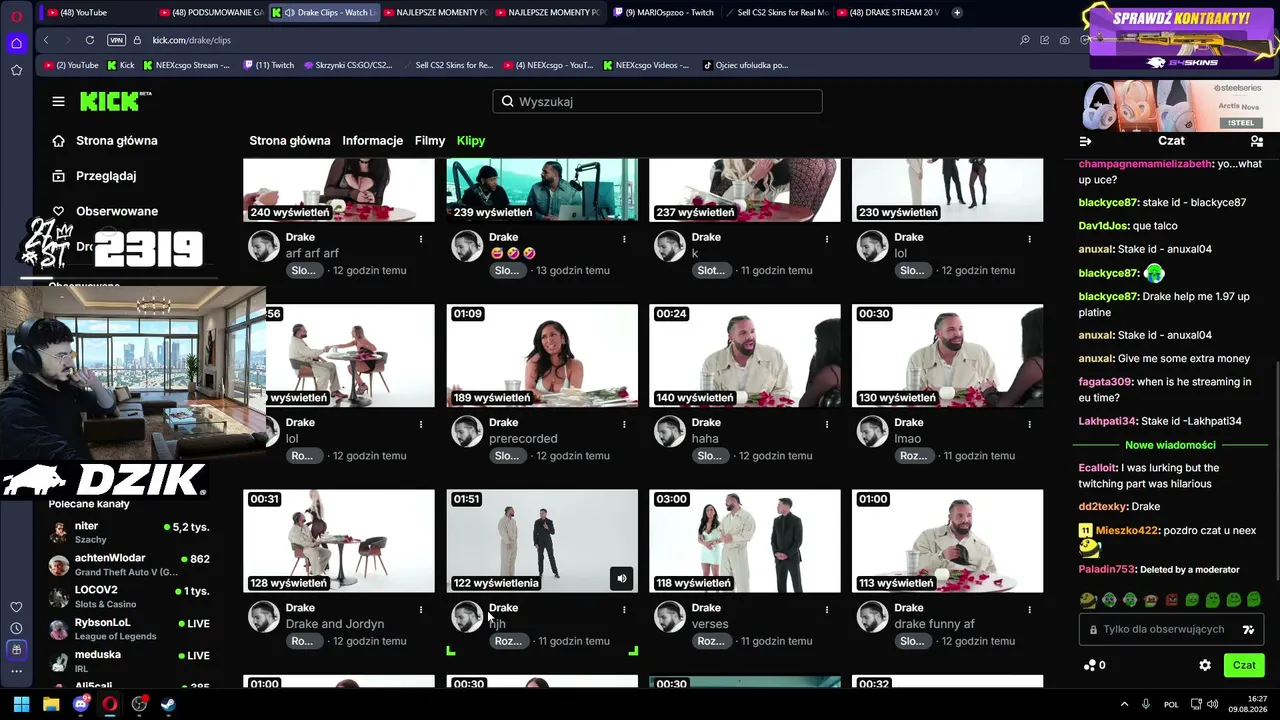Open options for the 'Drake and Jordyn' clip
The width and height of the screenshot is (1280, 720).
pos(421,609)
